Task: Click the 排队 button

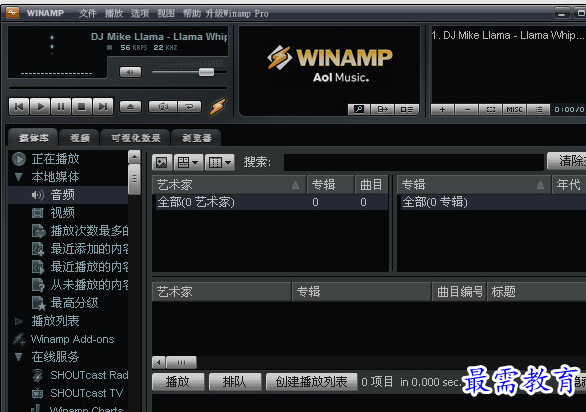Action: [x=235, y=382]
